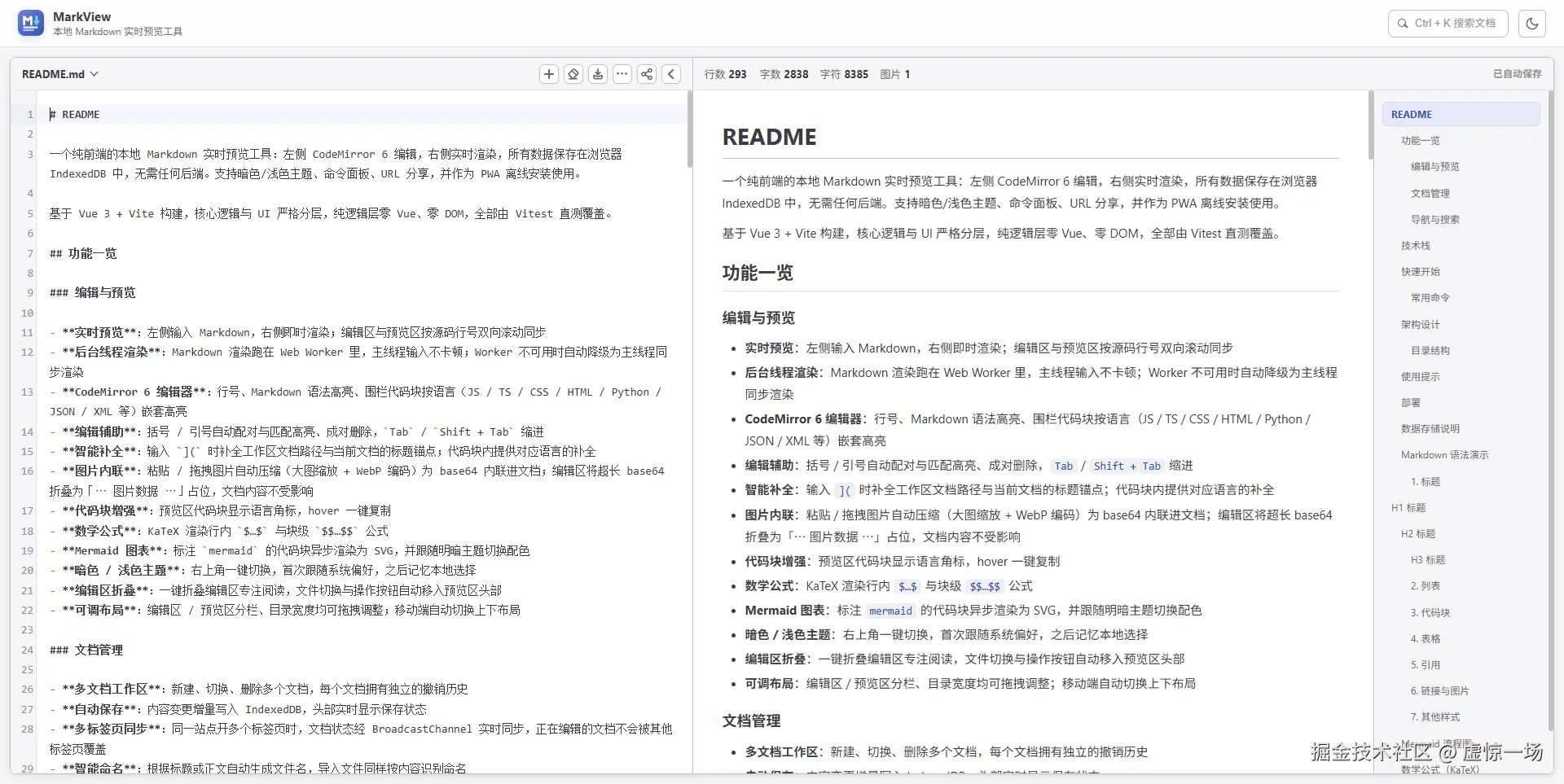Go to 7. 其他样式 in the outline
Screen dimensions: 1564x784
(1435, 717)
